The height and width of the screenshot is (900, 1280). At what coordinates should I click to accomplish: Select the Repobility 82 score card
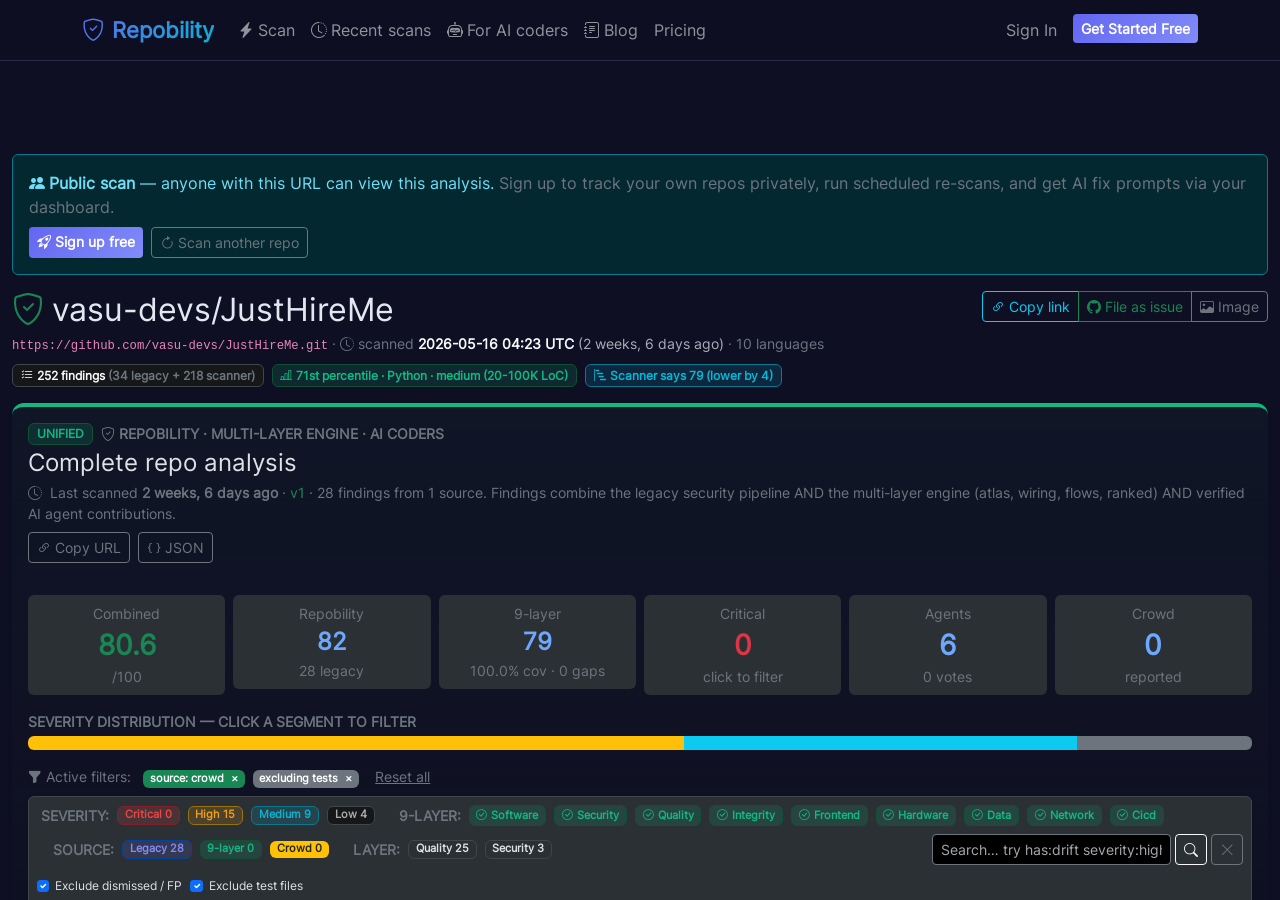332,642
